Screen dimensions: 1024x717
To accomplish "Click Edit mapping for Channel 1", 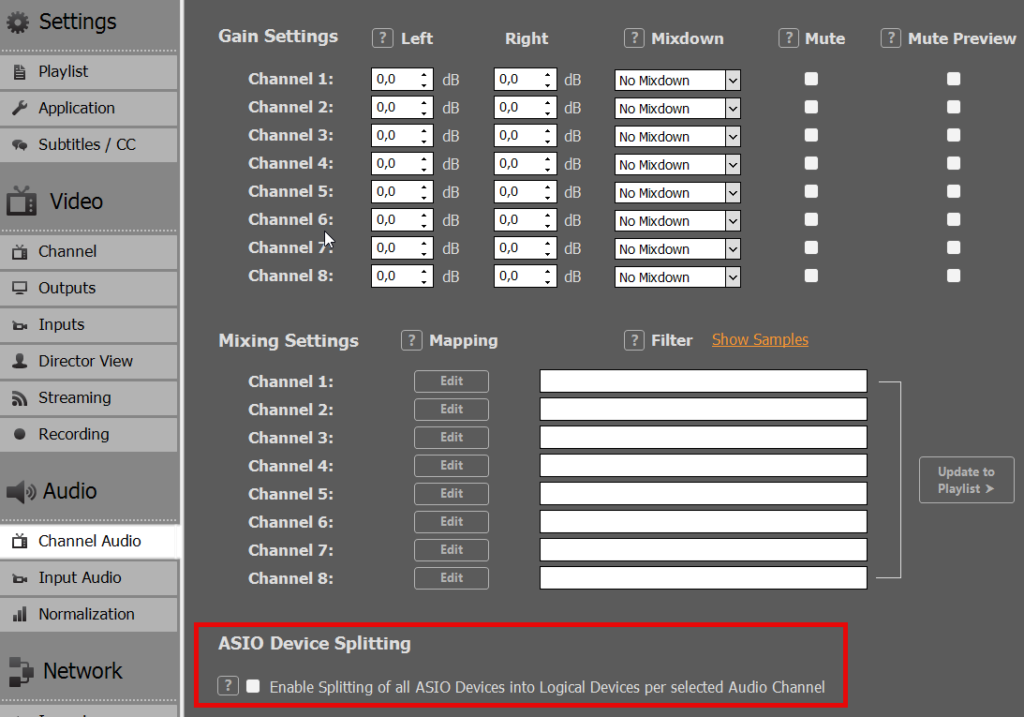I will point(451,381).
